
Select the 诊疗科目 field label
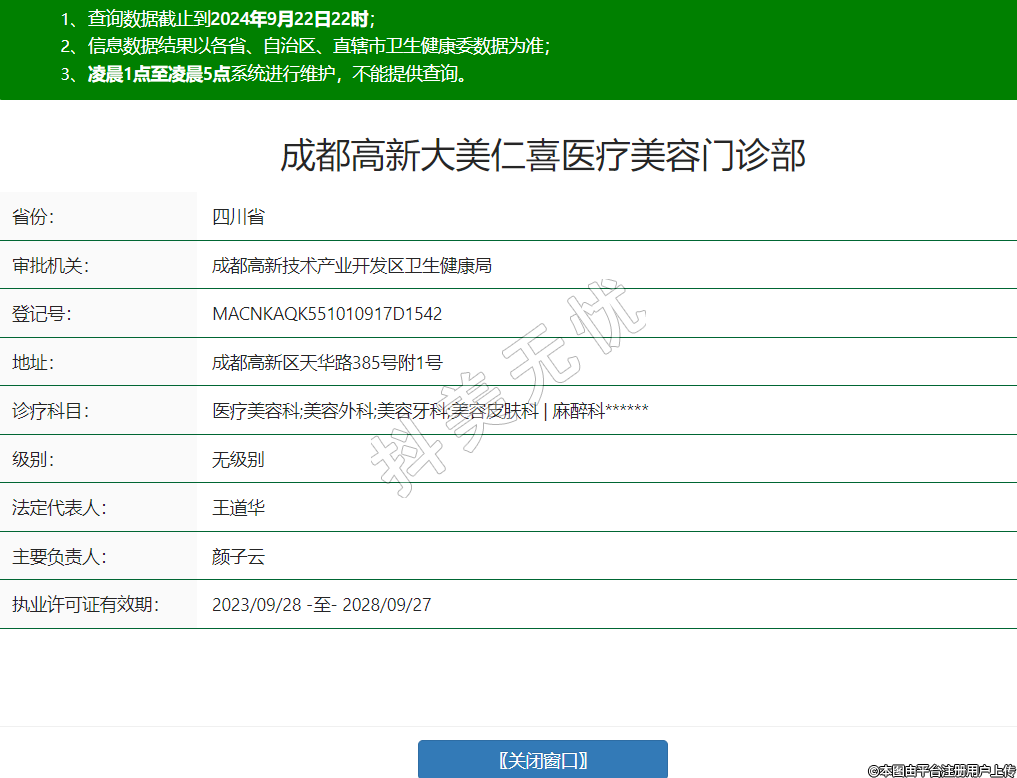tap(50, 411)
